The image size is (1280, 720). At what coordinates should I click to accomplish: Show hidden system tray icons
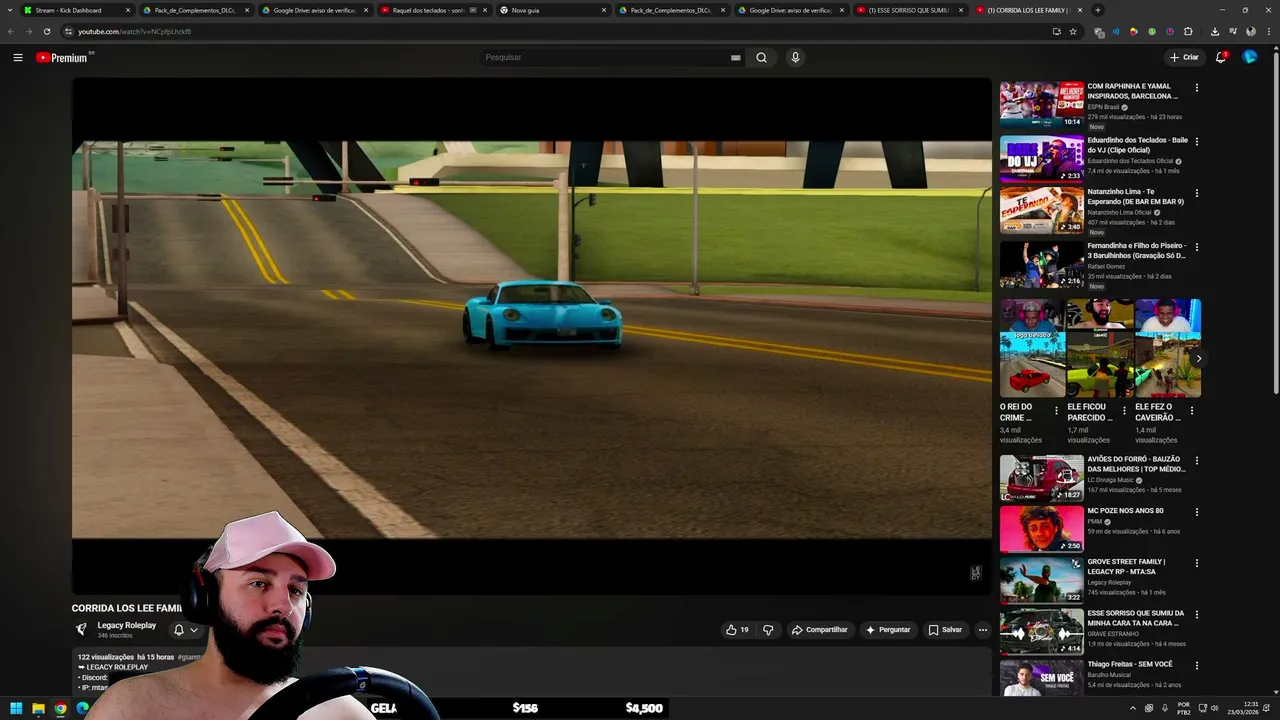1133,708
